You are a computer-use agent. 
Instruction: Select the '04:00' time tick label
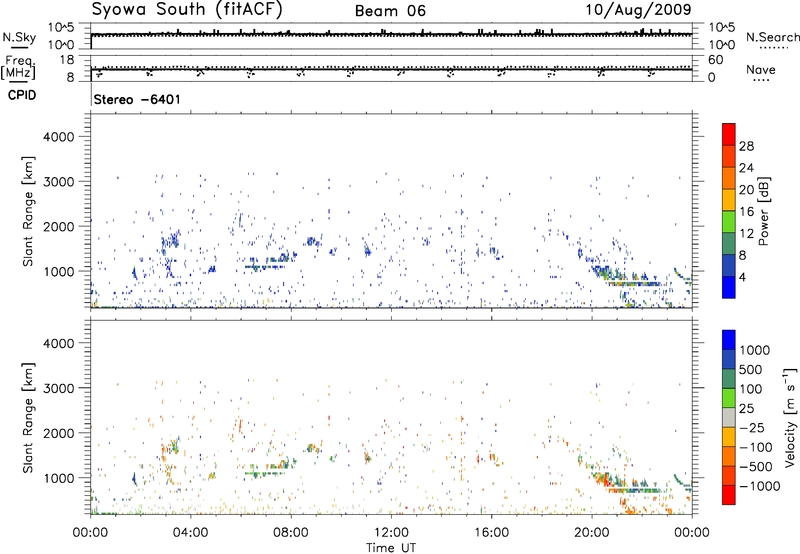coord(190,533)
